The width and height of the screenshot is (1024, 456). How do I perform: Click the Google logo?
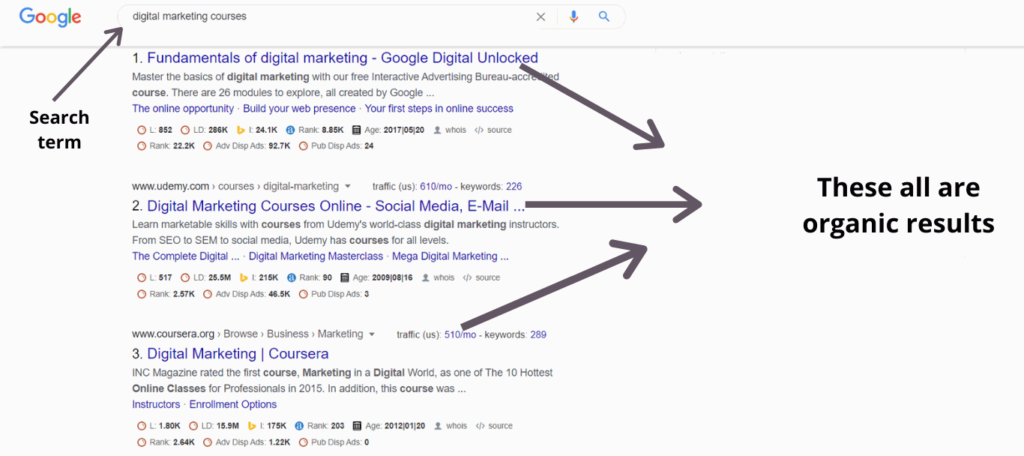pos(50,16)
